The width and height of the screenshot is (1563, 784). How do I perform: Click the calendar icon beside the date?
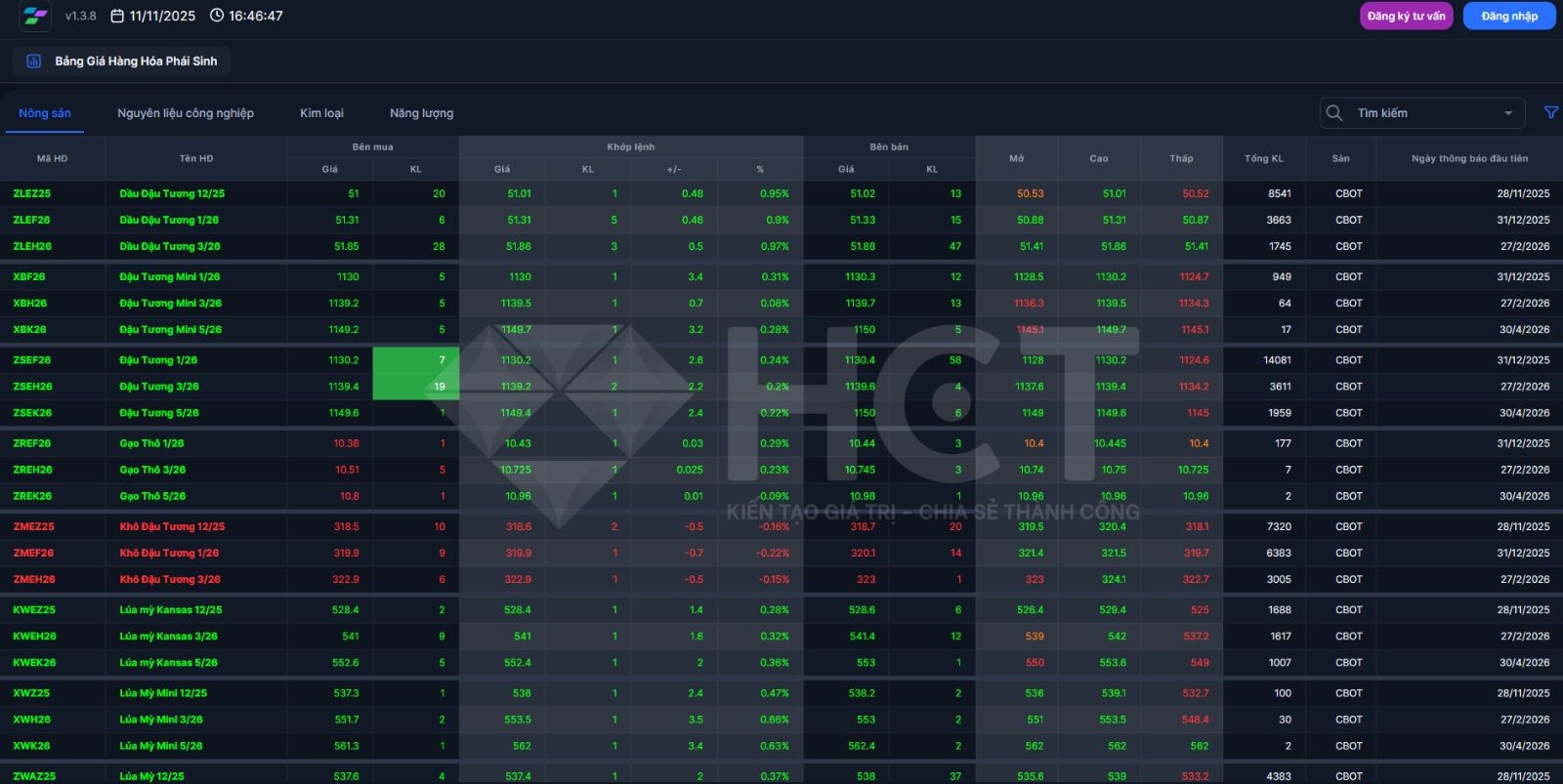tap(117, 17)
